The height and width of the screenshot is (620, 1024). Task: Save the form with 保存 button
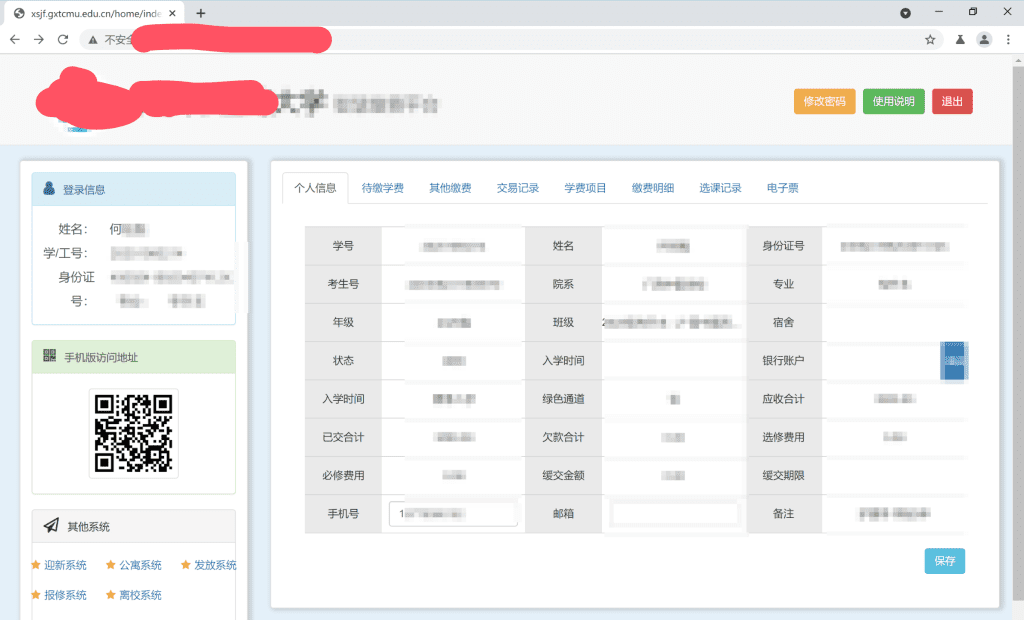coord(944,561)
